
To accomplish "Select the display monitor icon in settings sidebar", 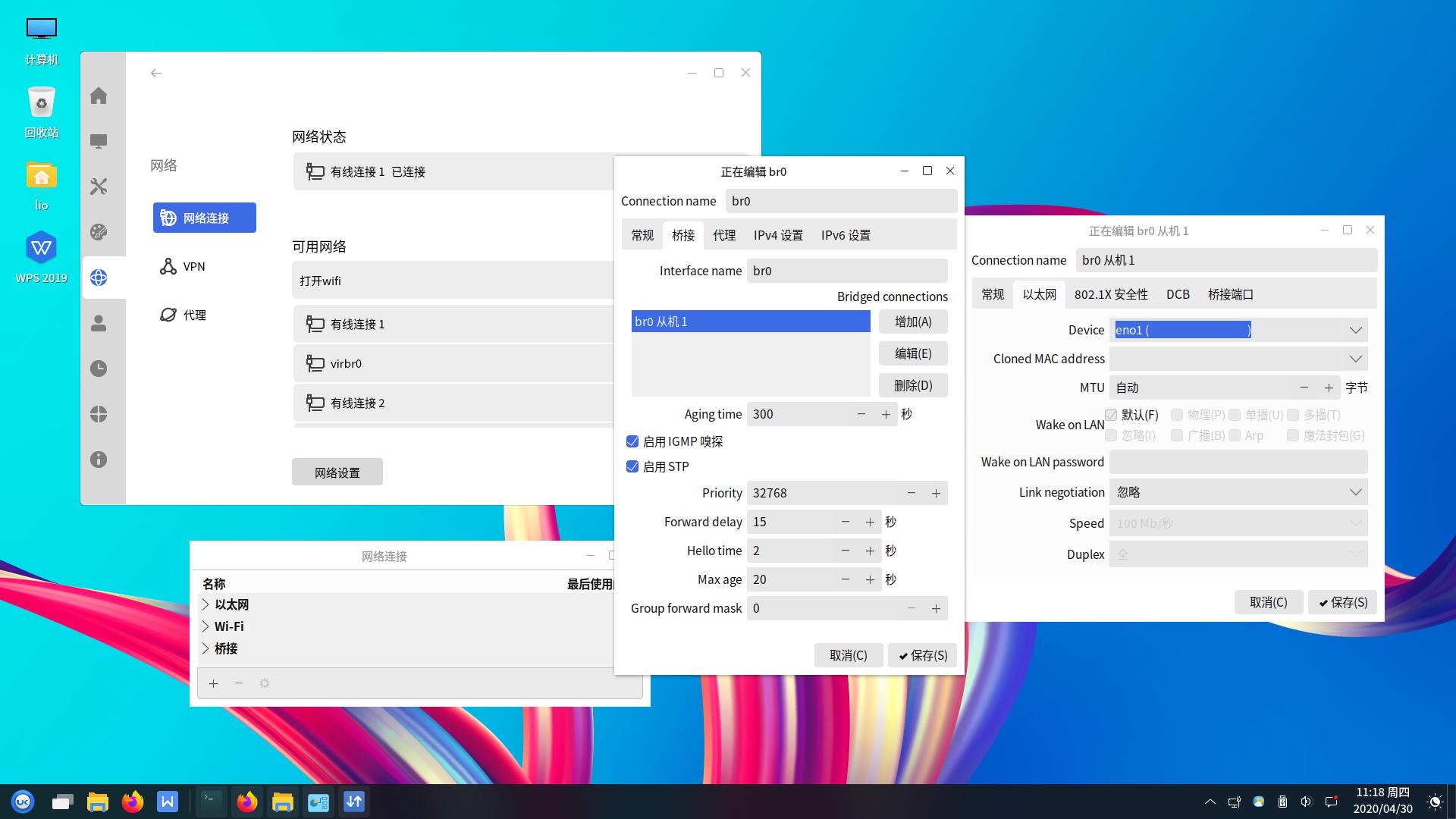I will [x=99, y=141].
